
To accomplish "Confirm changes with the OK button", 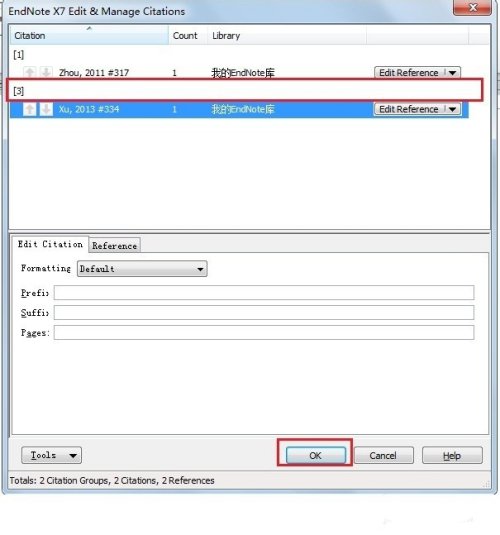I will pyautogui.click(x=316, y=456).
